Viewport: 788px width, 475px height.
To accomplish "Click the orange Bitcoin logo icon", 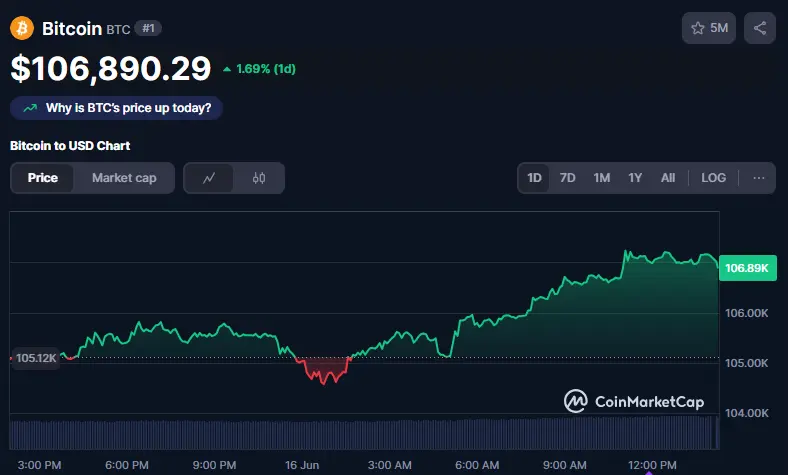I will click(22, 28).
